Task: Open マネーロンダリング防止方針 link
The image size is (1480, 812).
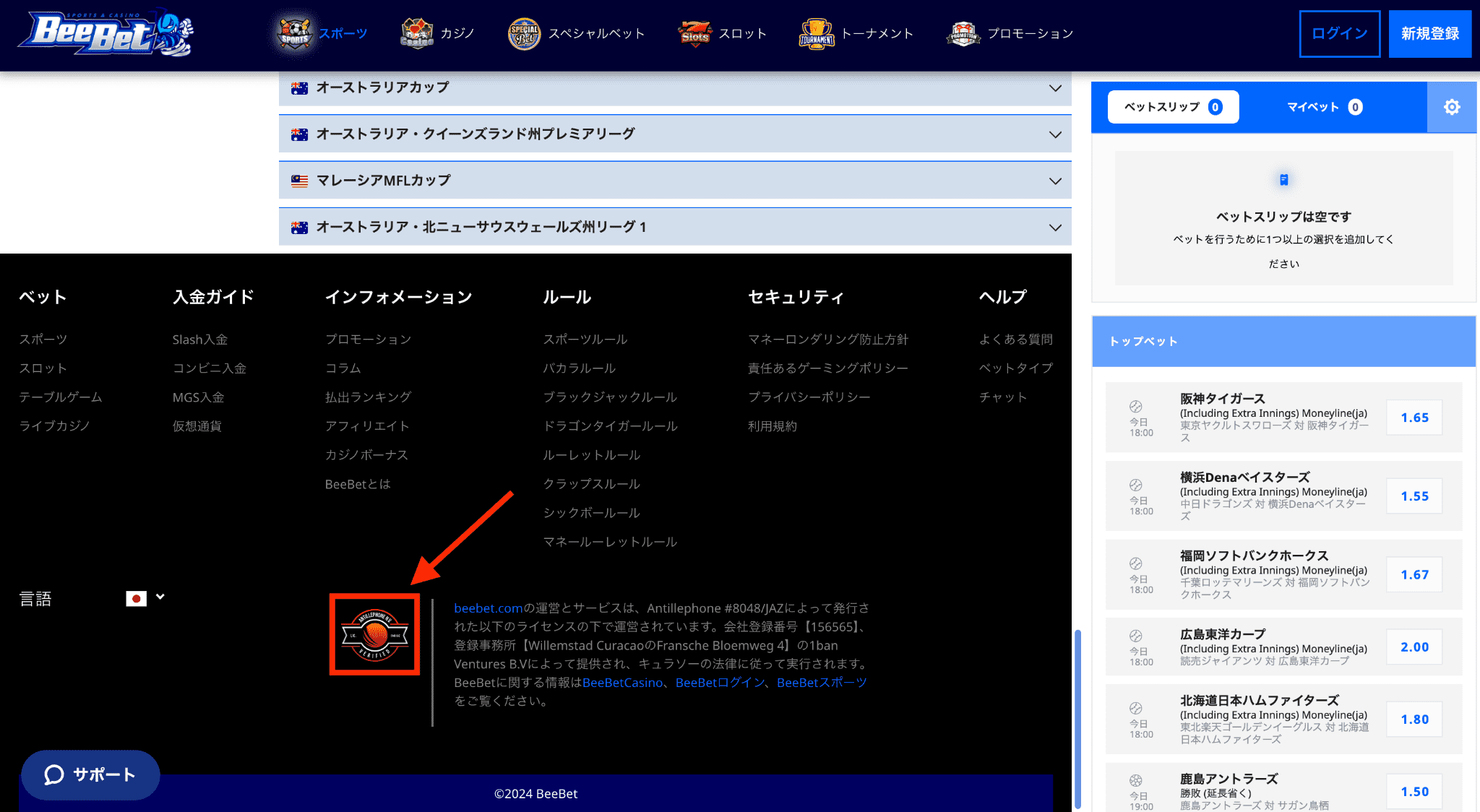Action: tap(828, 340)
